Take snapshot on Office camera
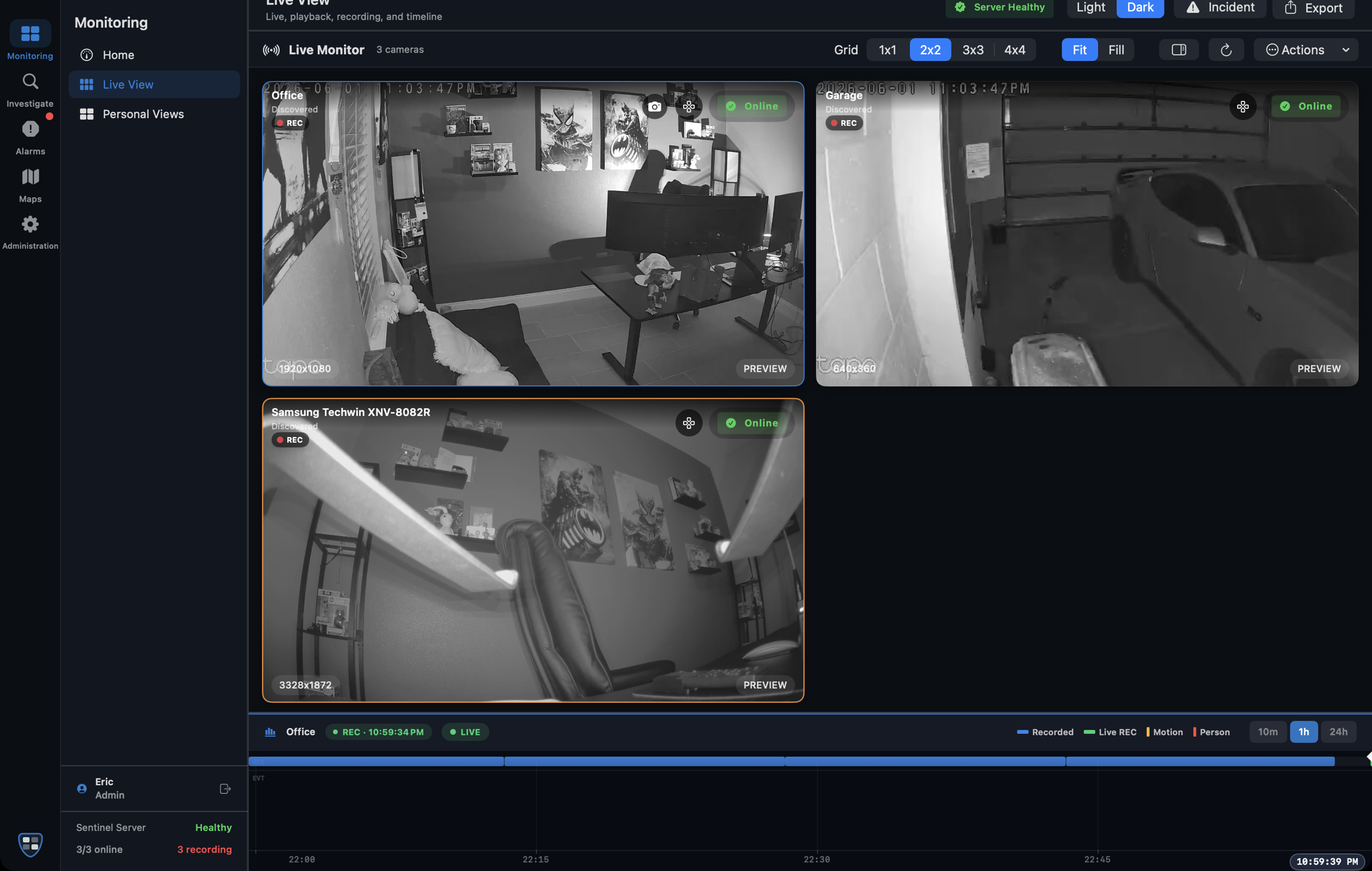 (x=655, y=106)
